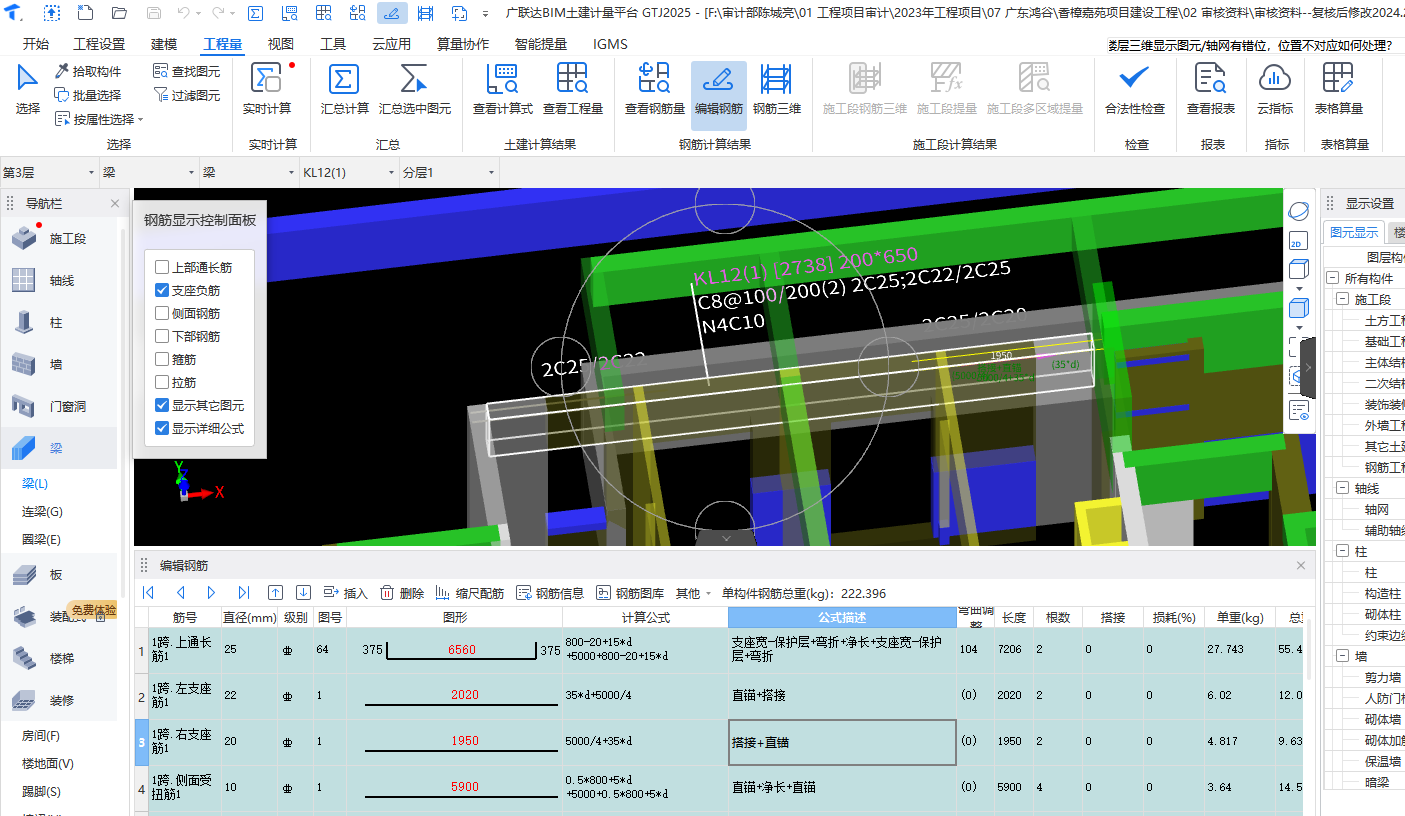
Task: Open the 分层1 layer dropdown
Action: (x=448, y=173)
